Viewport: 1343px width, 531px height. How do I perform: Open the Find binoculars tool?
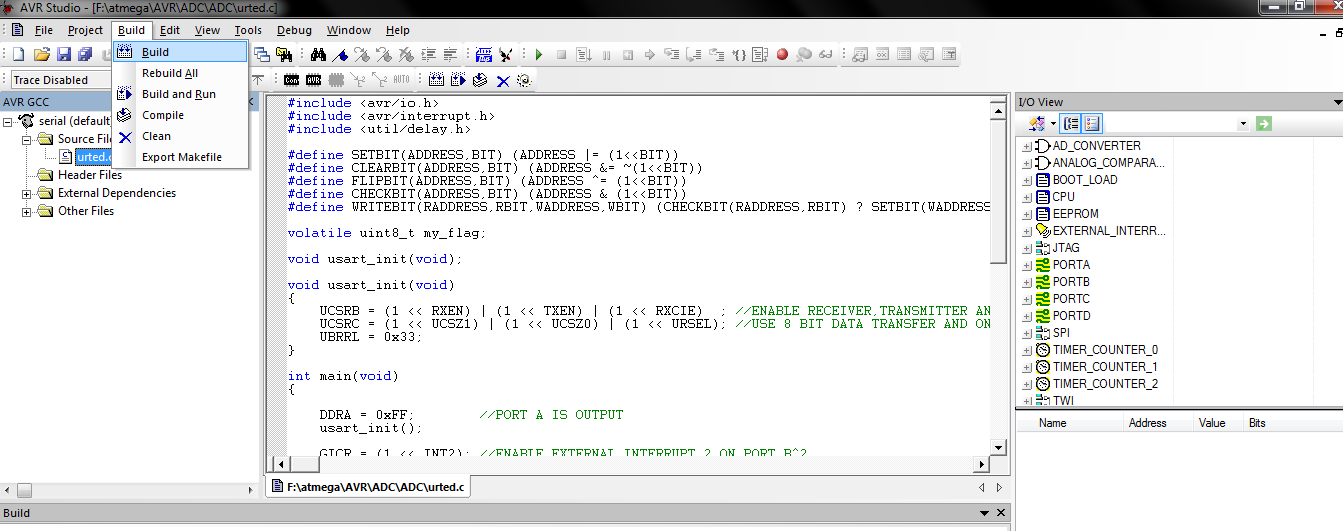click(318, 54)
